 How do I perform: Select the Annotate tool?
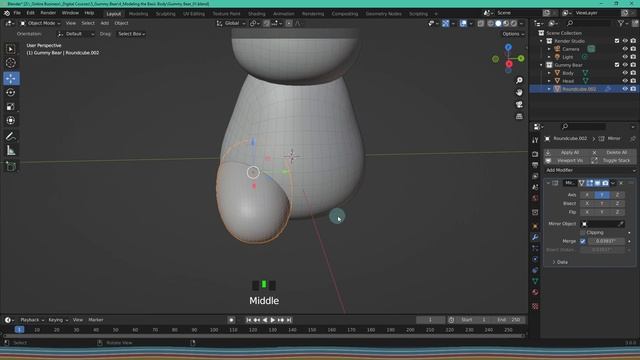11,136
